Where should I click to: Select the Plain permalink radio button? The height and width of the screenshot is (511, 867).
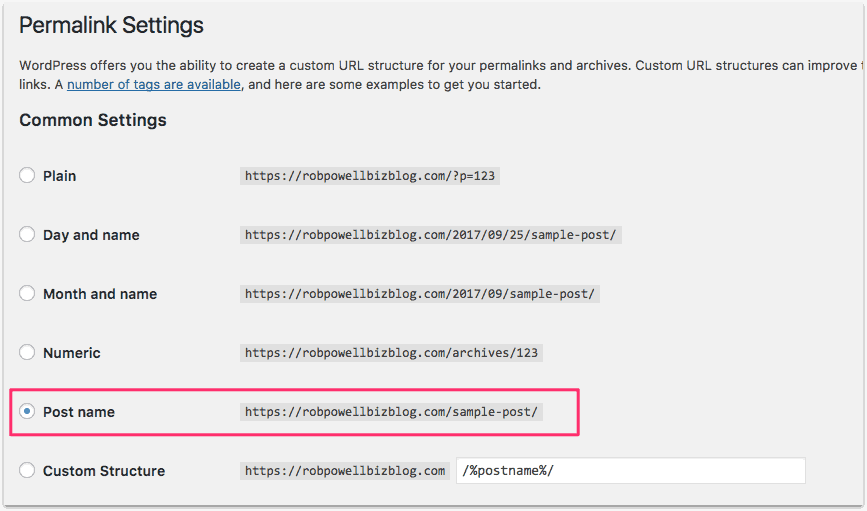[x=27, y=176]
